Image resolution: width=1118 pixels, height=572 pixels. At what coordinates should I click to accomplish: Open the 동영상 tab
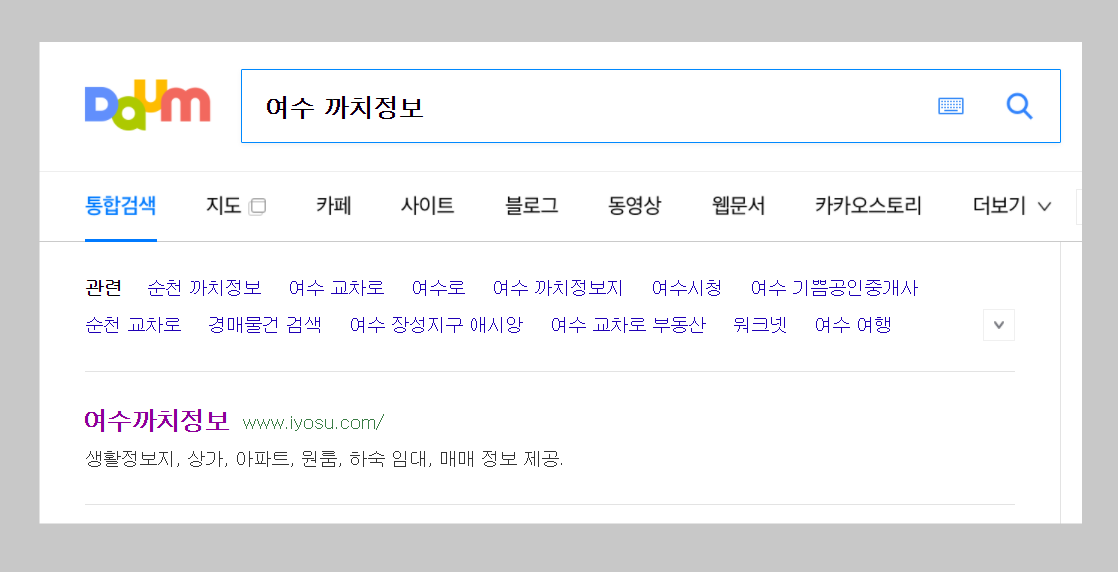pyautogui.click(x=635, y=206)
